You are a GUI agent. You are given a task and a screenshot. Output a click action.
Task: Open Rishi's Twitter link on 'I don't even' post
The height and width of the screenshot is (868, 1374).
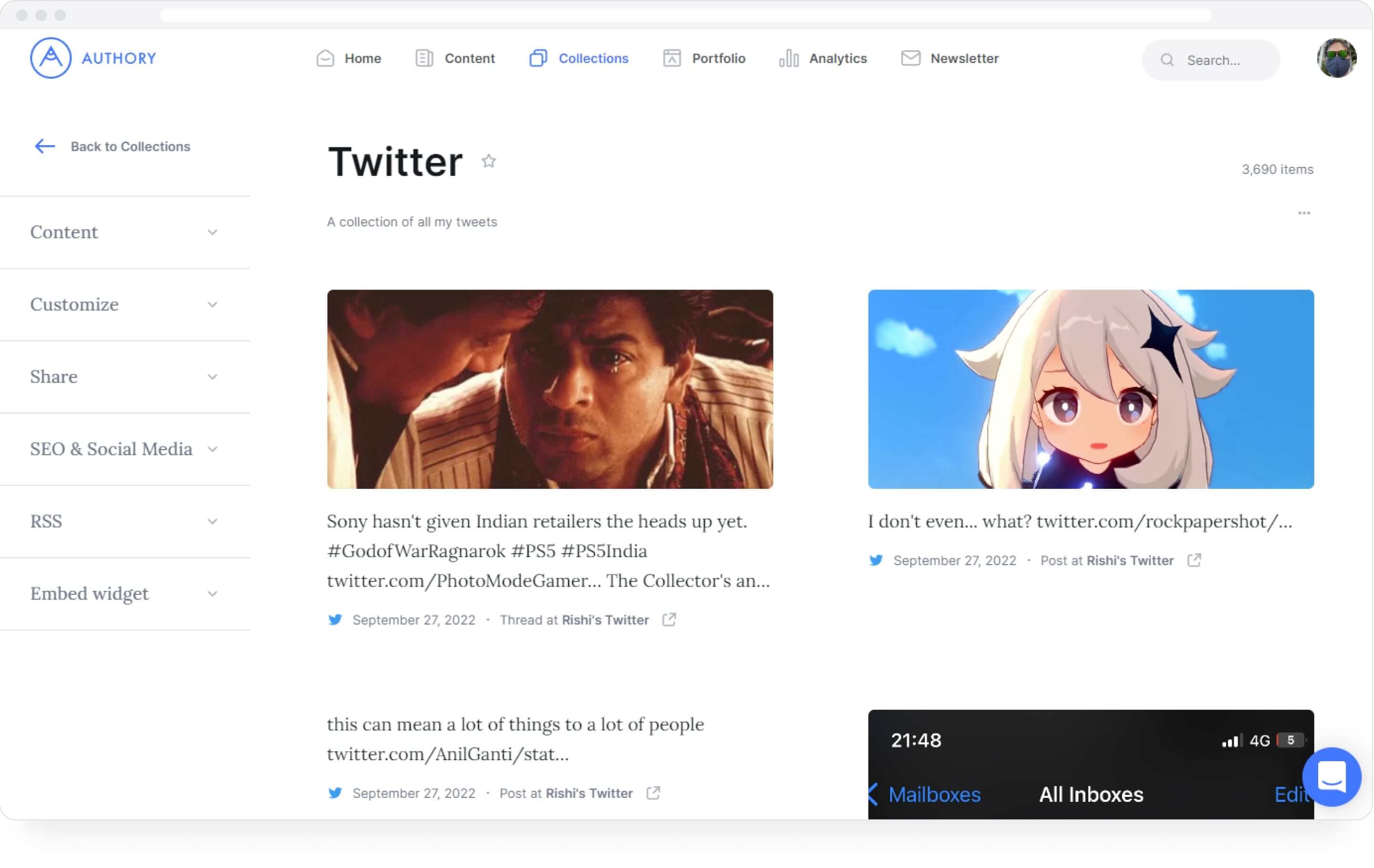click(x=1130, y=560)
